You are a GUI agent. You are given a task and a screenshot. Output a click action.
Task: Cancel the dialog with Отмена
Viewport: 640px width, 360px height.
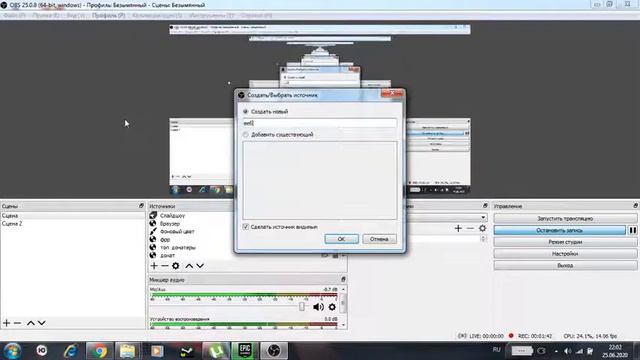point(379,239)
